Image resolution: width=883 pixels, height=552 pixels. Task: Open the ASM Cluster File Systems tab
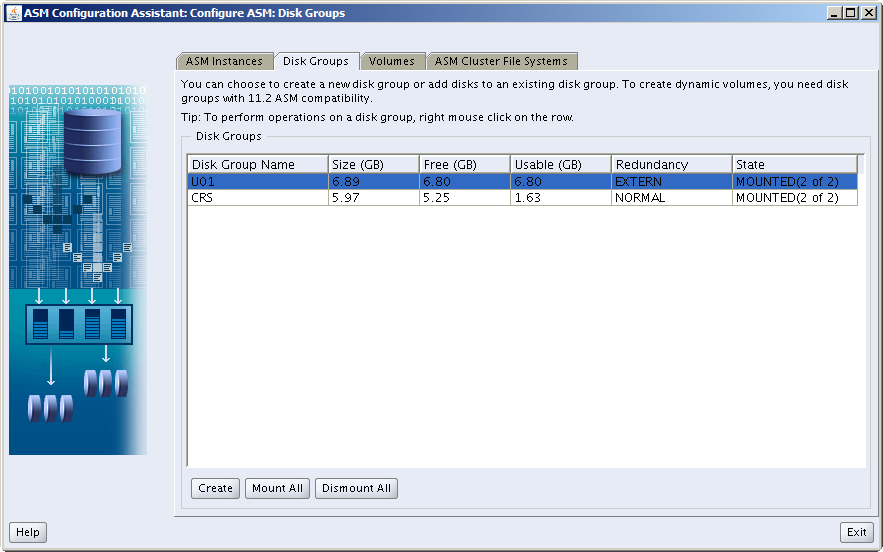click(x=501, y=61)
